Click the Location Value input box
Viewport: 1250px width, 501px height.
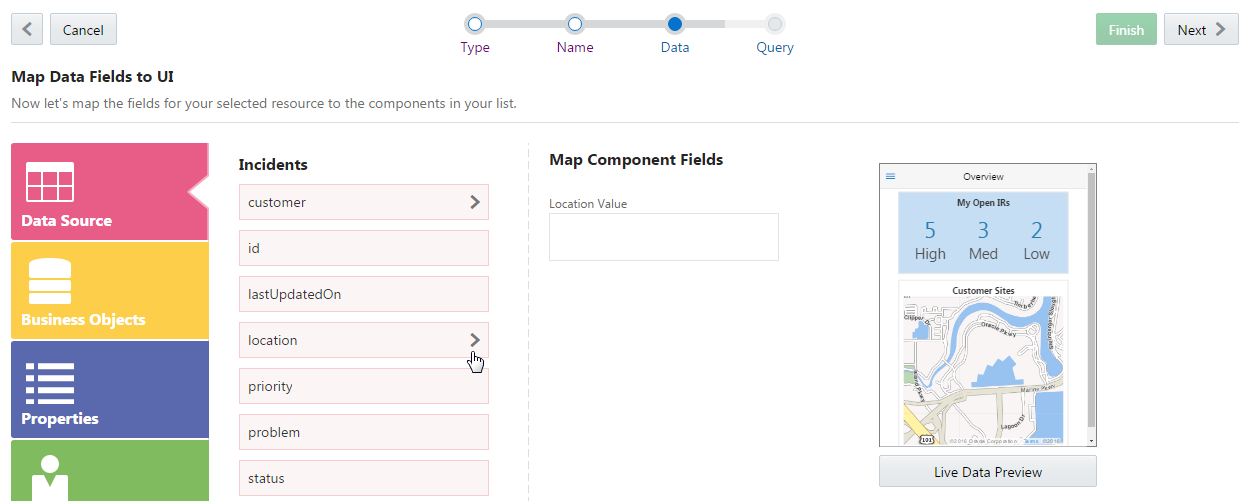click(663, 237)
